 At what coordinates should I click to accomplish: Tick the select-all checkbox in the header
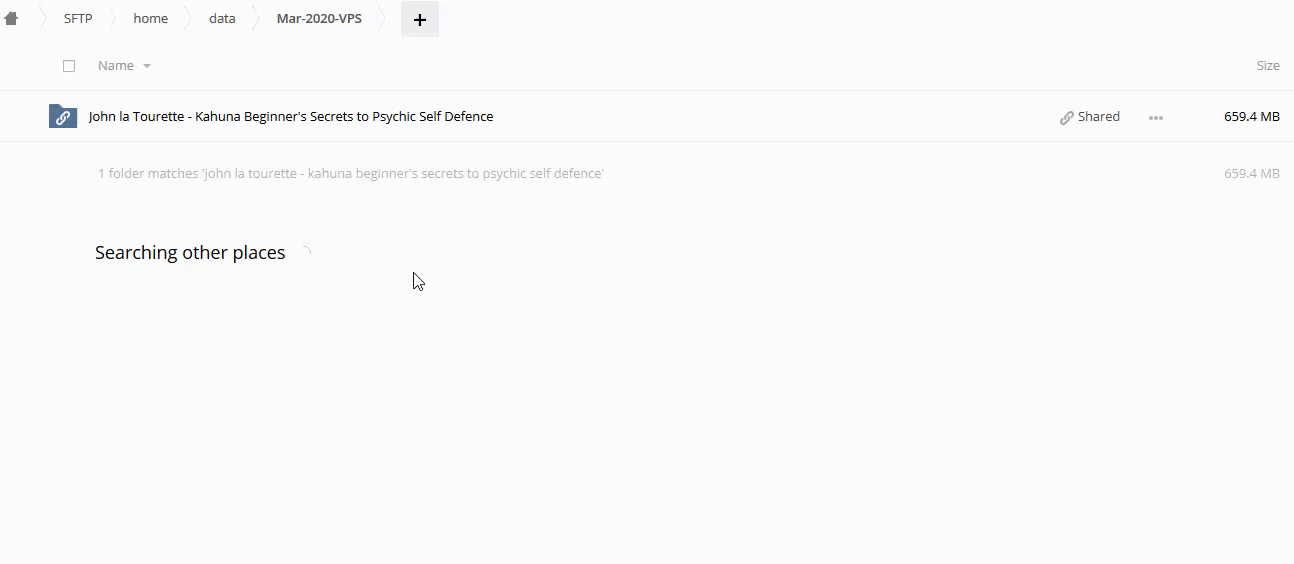click(69, 66)
